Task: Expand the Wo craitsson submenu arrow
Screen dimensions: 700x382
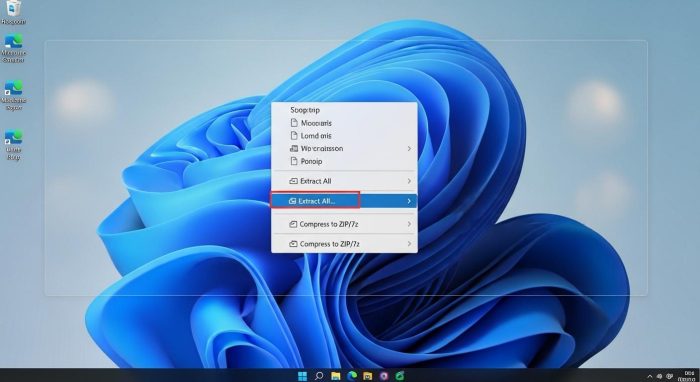Action: coord(409,149)
